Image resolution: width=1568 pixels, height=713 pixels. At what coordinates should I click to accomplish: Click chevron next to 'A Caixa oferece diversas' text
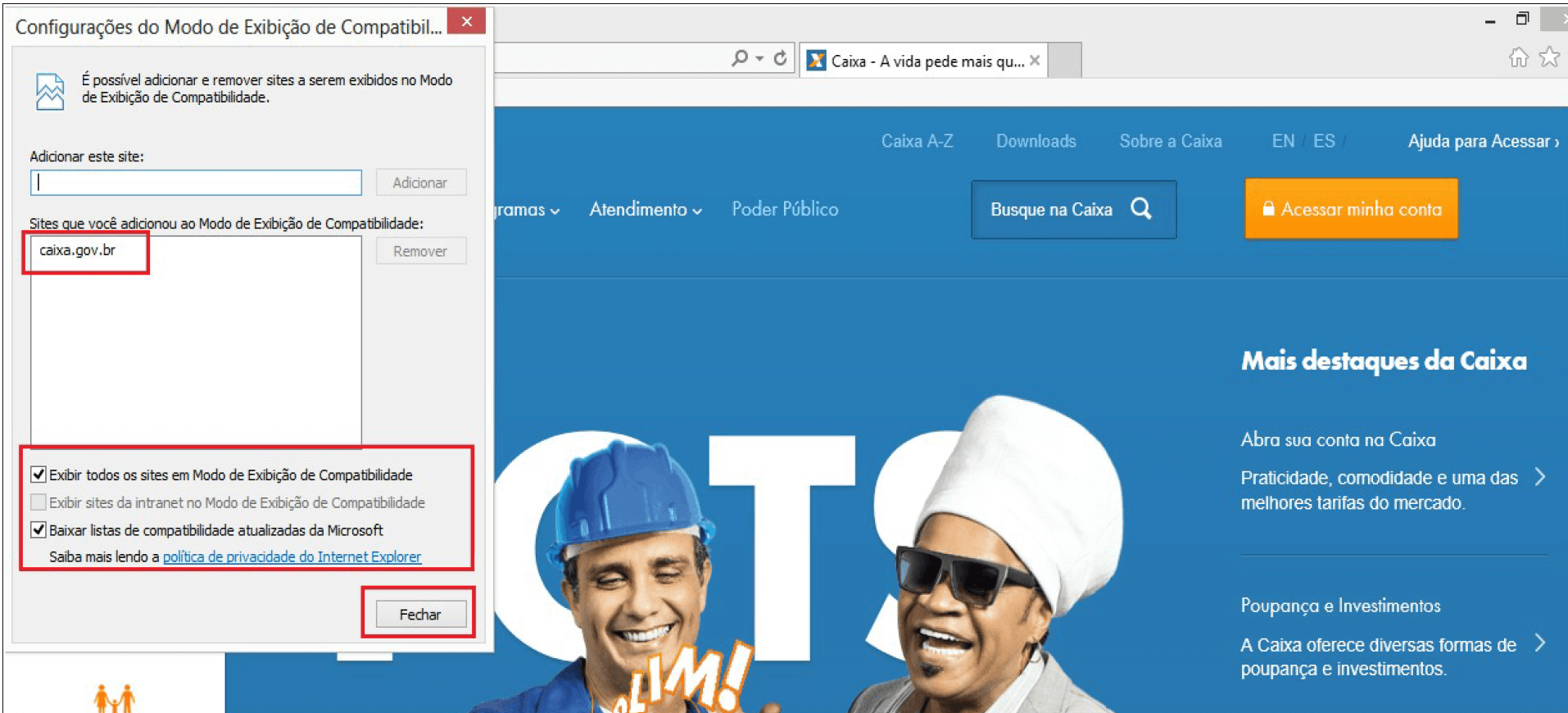[x=1540, y=643]
